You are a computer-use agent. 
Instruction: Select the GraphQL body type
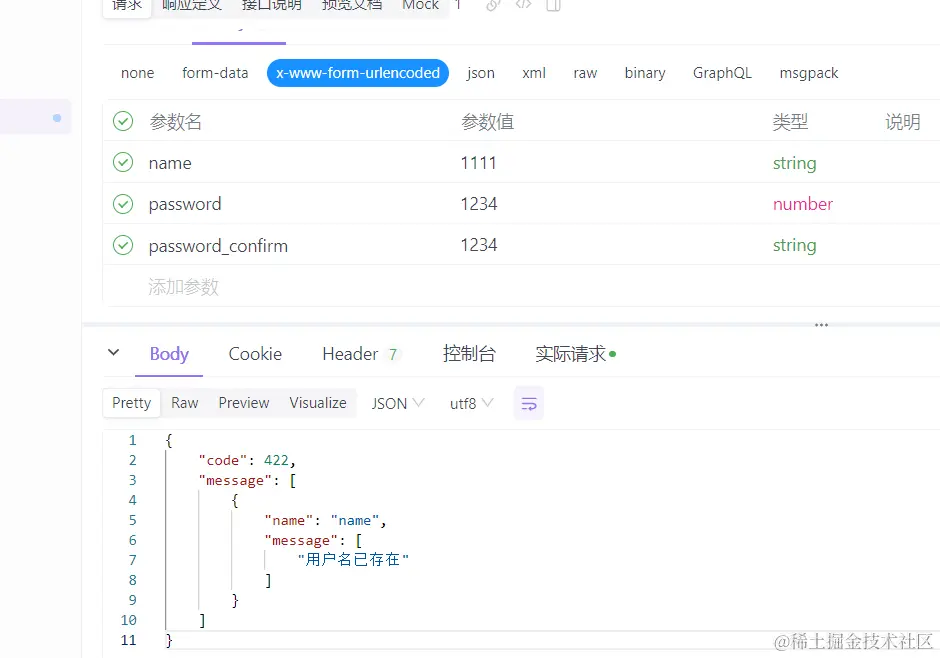722,73
